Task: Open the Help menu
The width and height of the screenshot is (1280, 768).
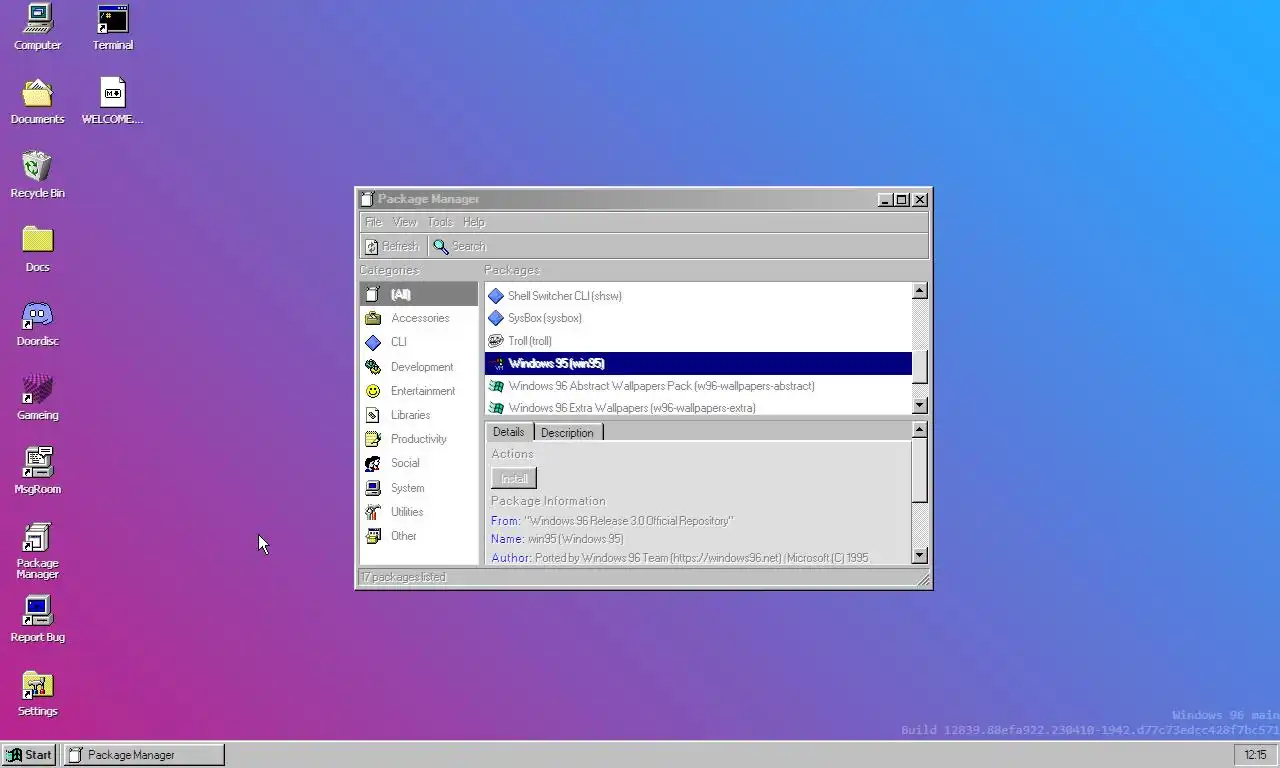Action: pos(474,222)
